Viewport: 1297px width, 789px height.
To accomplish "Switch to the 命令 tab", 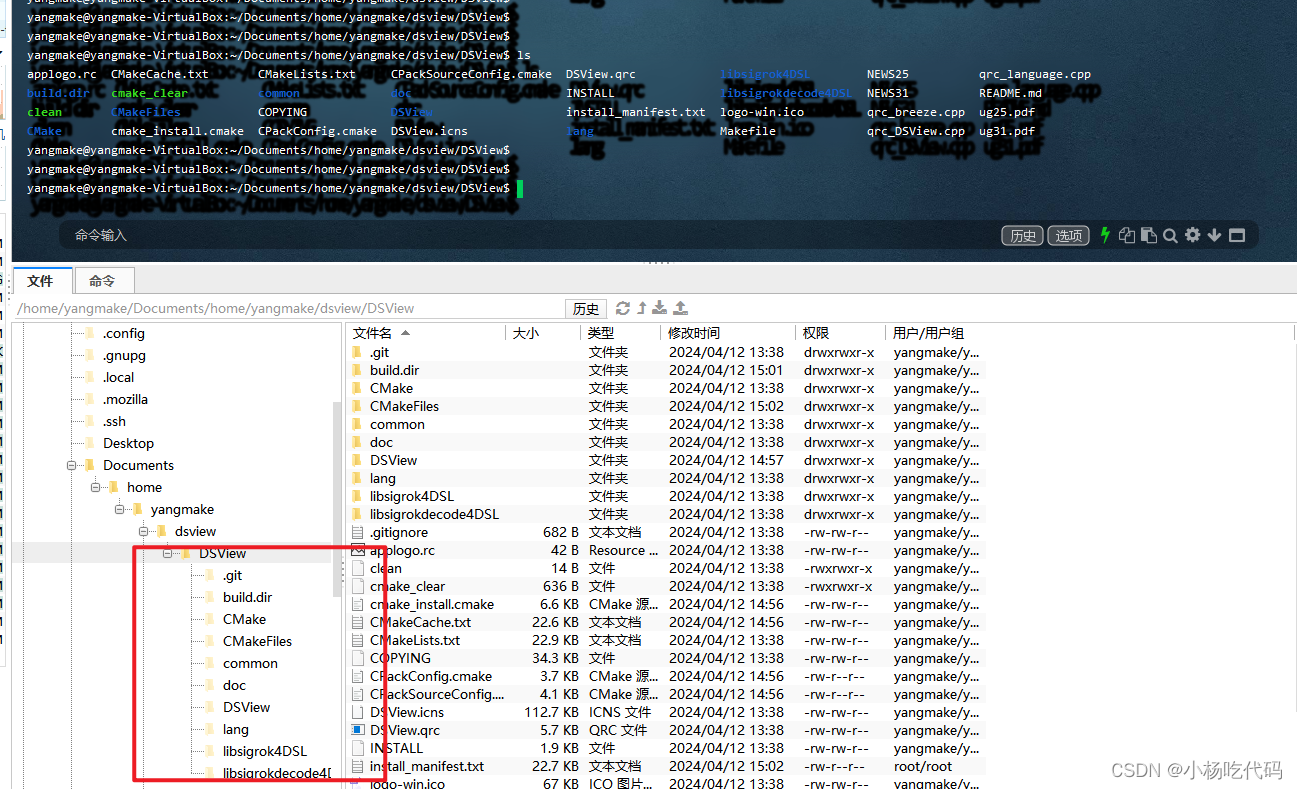I will click(103, 281).
